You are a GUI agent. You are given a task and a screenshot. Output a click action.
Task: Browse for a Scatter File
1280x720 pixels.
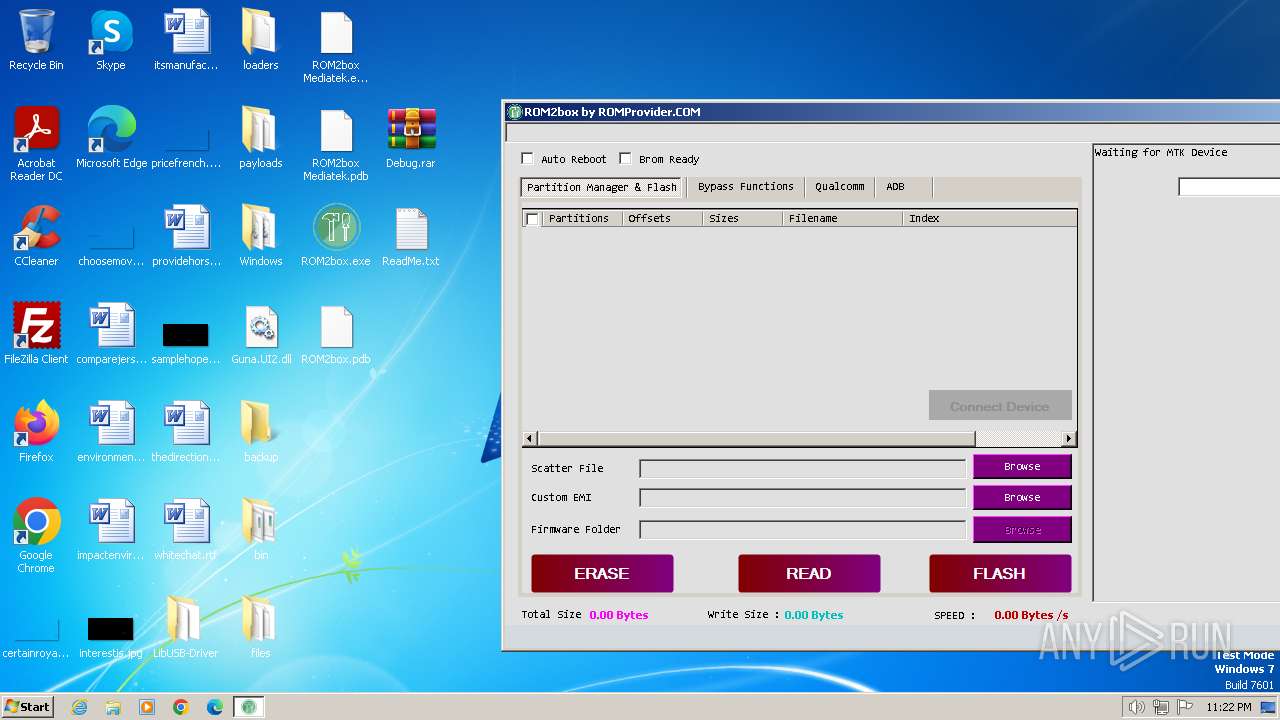[x=1022, y=467]
